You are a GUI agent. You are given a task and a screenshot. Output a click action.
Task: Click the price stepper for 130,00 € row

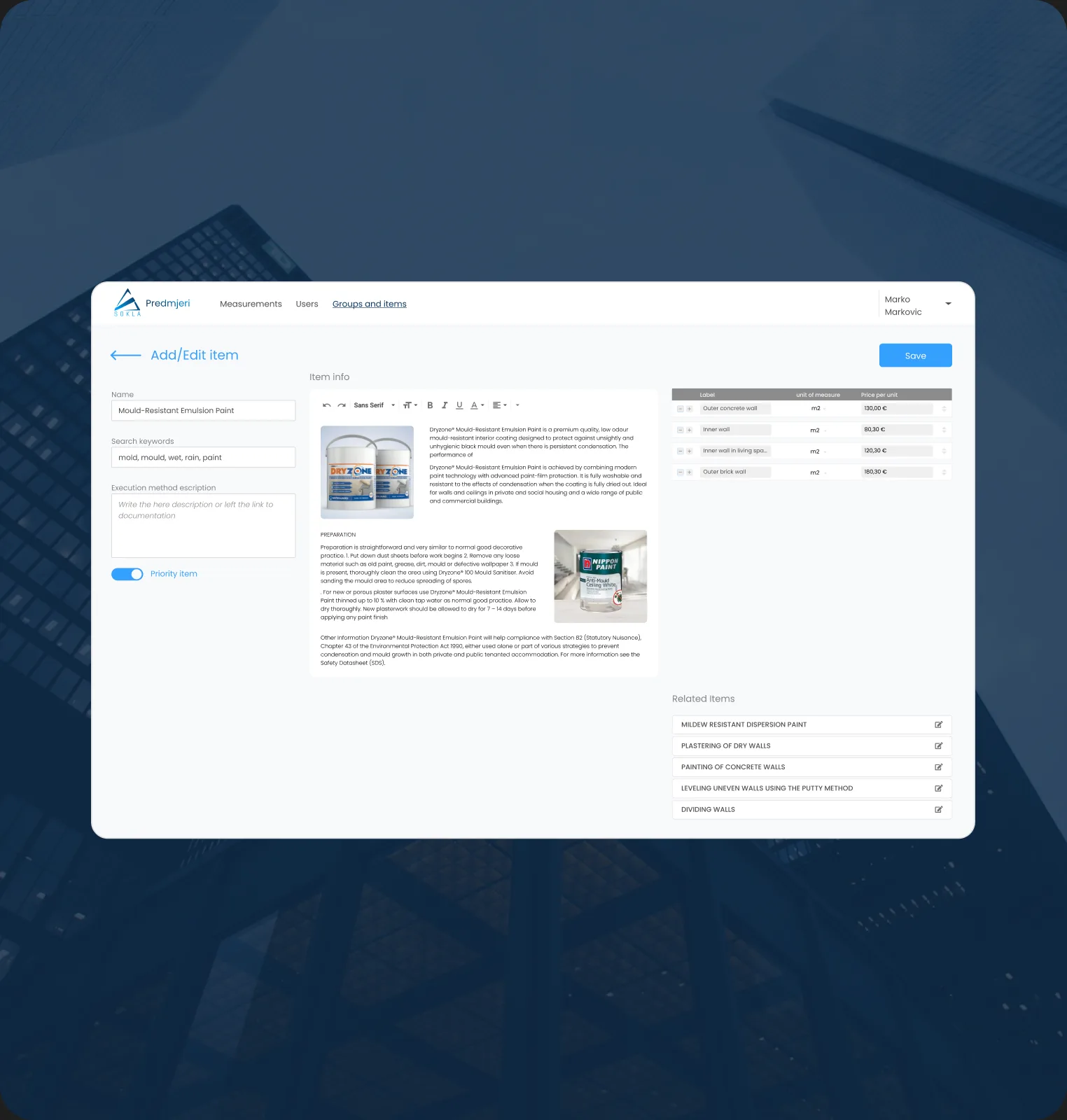944,409
